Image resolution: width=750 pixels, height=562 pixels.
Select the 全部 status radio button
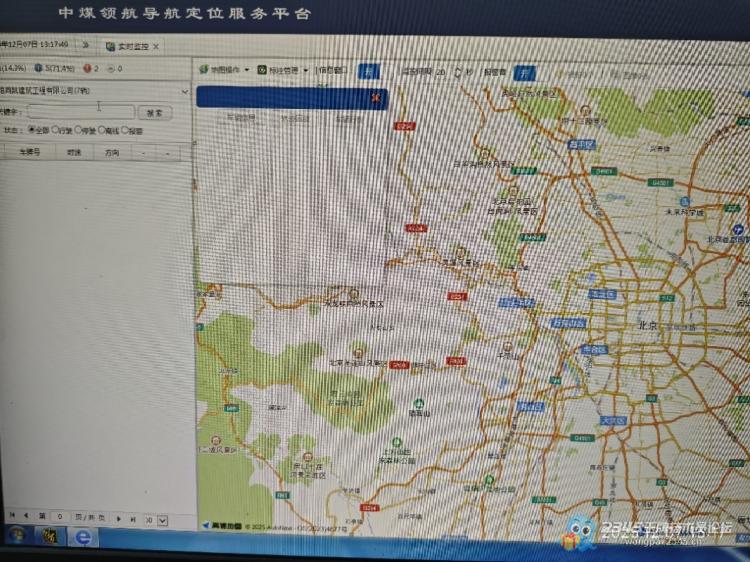32,130
